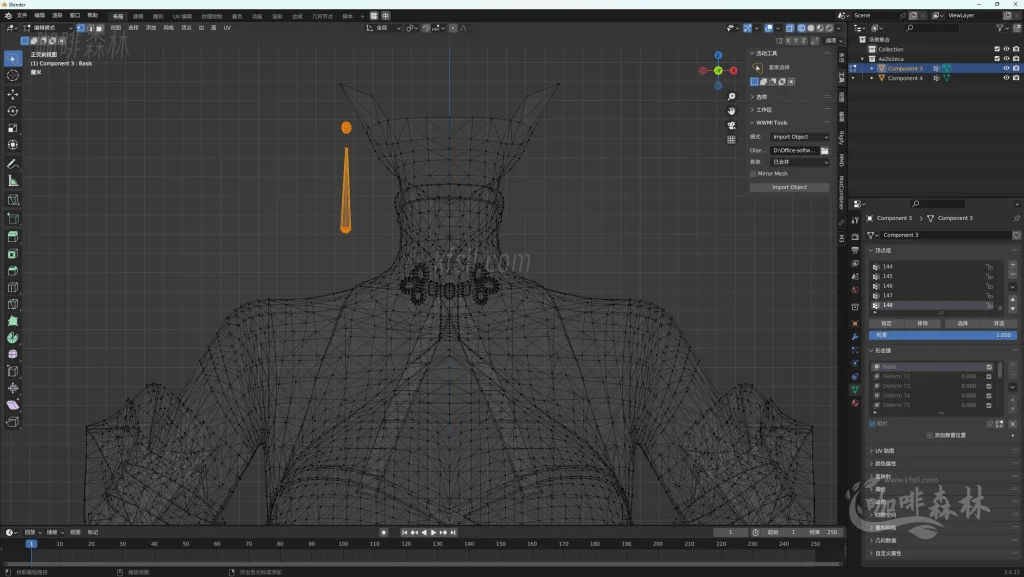1024x577 pixels.
Task: Open the Object Data mesh properties tab
Action: click(855, 389)
